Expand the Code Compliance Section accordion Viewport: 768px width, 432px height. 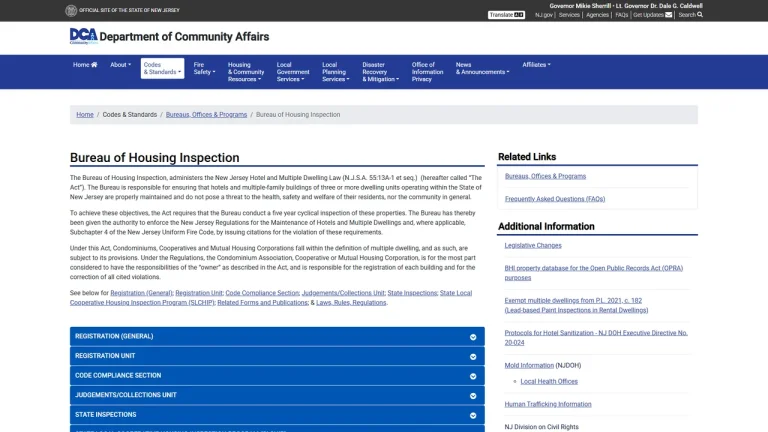pos(277,376)
